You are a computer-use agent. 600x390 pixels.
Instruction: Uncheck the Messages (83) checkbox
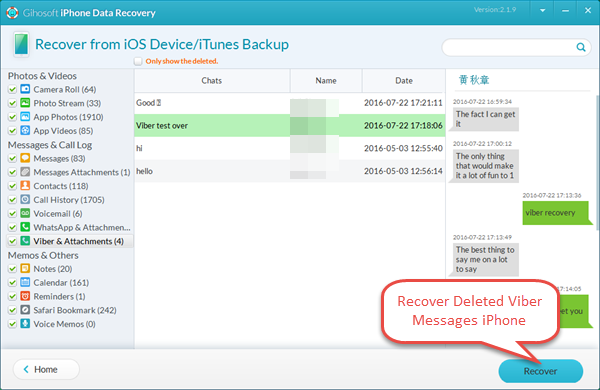tap(12, 158)
